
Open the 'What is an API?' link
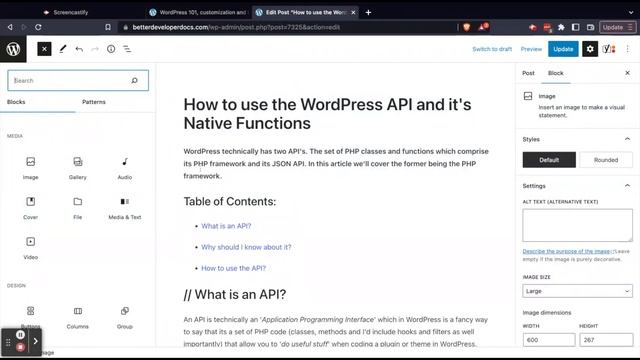(226, 226)
